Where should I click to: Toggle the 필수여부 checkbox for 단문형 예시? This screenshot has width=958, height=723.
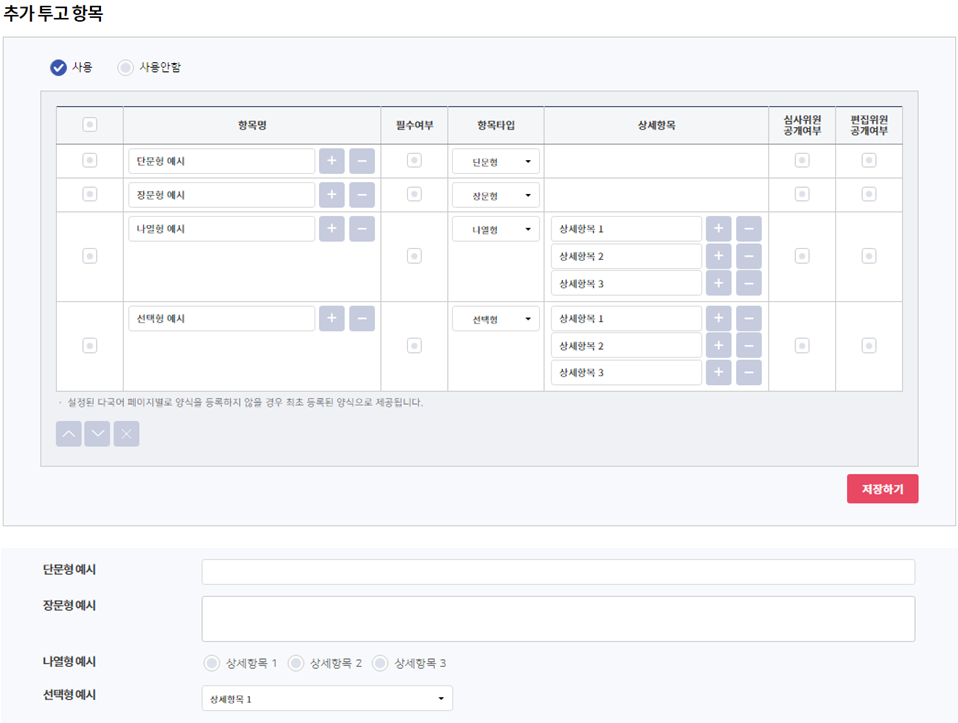point(414,160)
